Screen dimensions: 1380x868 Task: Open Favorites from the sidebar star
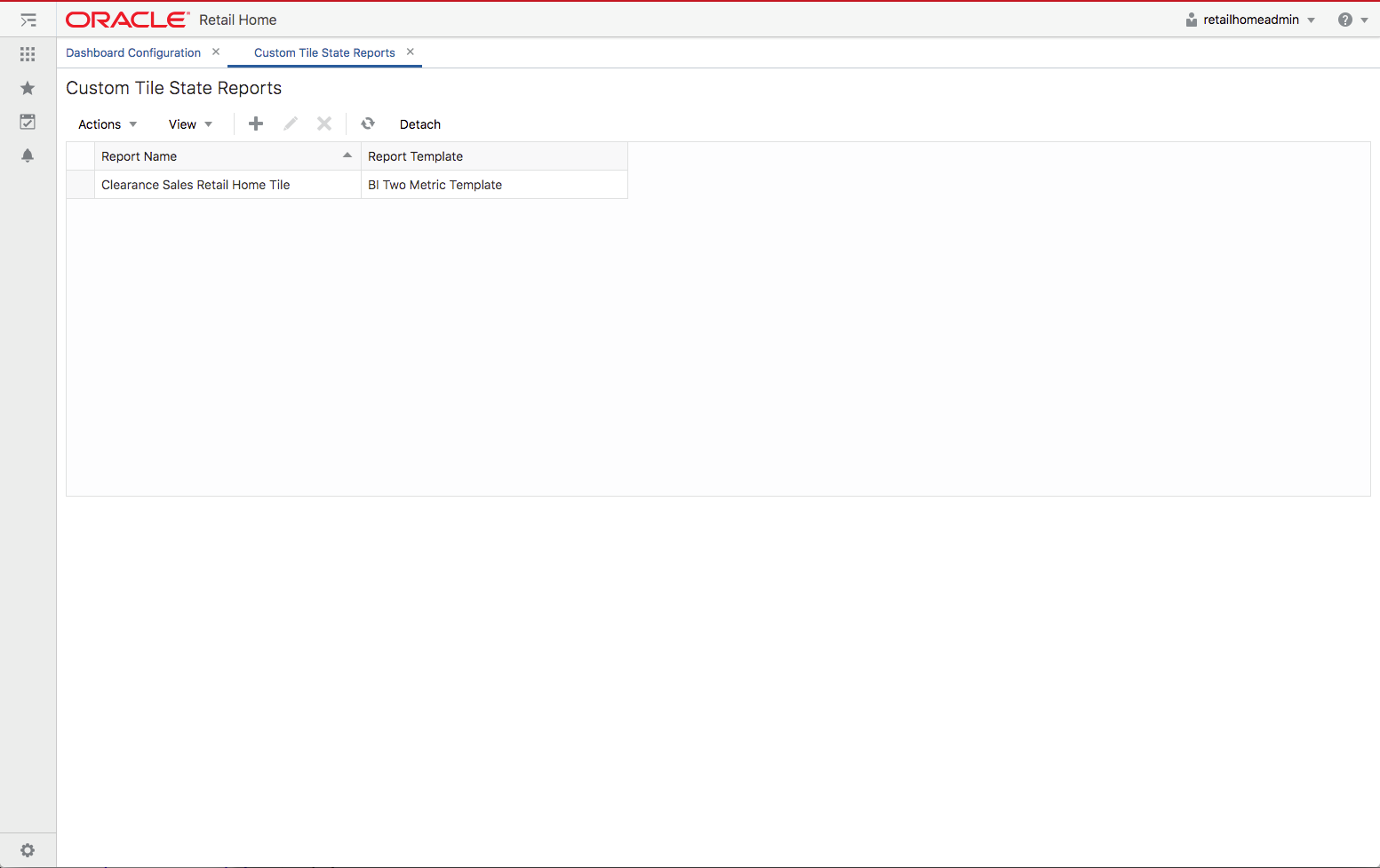coord(27,87)
